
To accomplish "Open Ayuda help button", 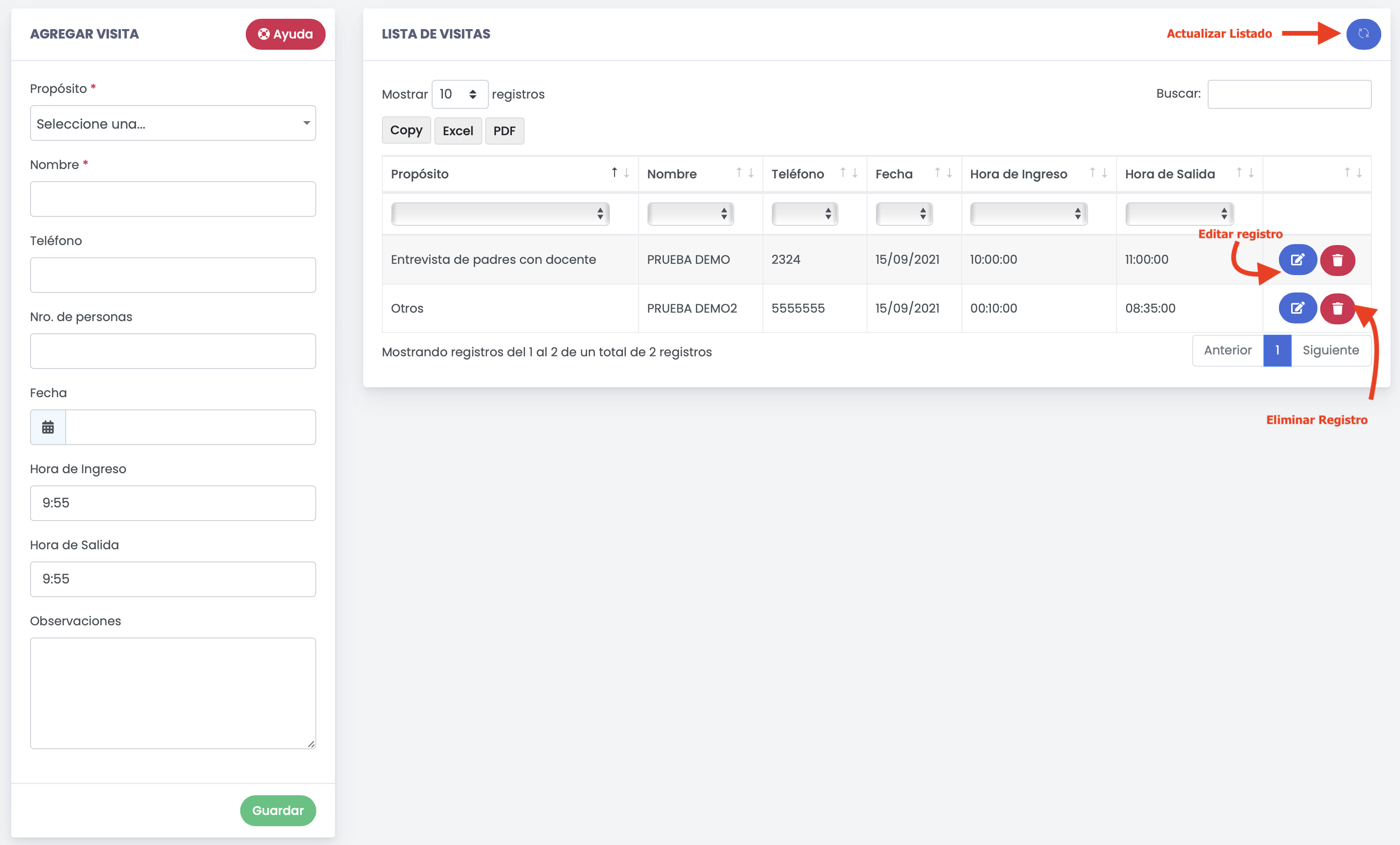I will [285, 34].
